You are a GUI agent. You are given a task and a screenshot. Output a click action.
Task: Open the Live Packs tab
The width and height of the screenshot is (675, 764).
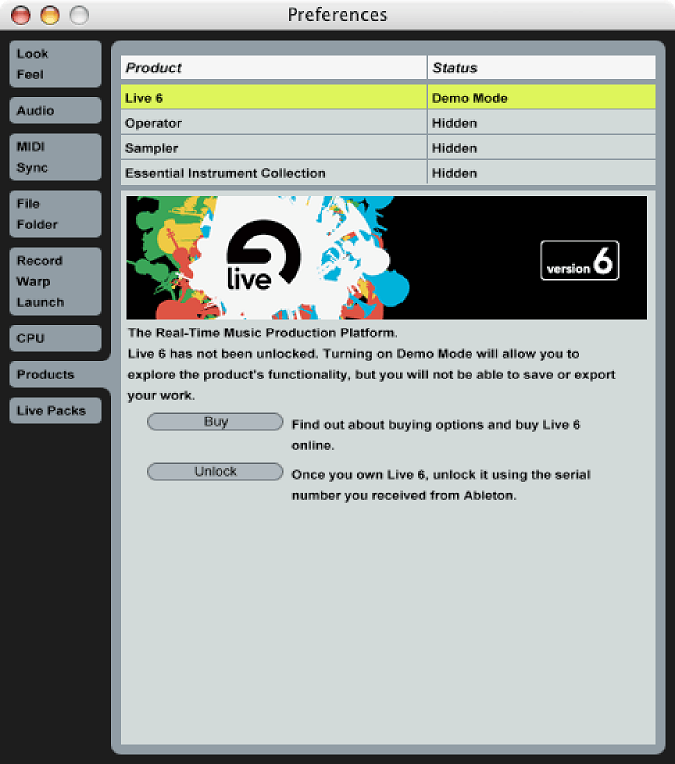point(55,410)
